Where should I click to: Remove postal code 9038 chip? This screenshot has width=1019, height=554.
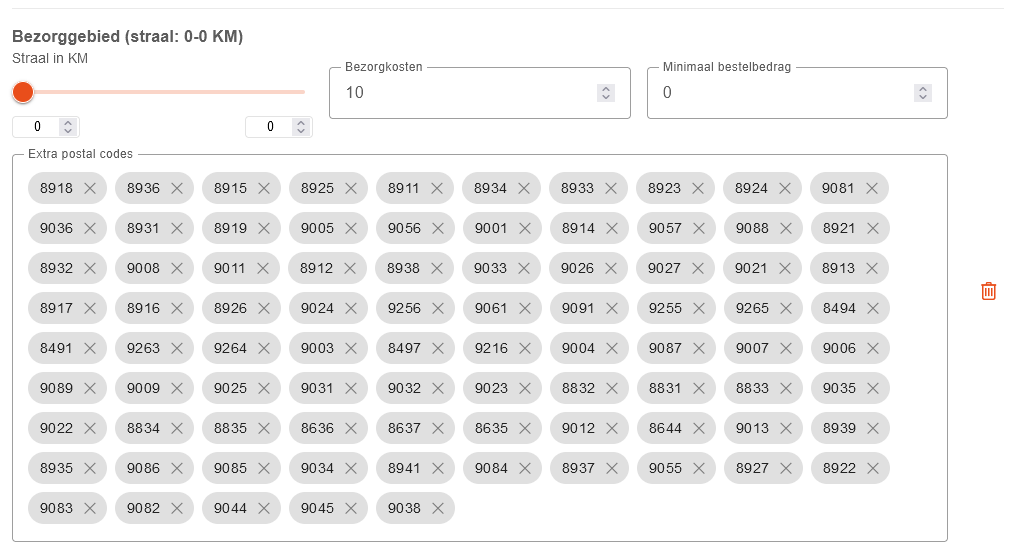438,508
